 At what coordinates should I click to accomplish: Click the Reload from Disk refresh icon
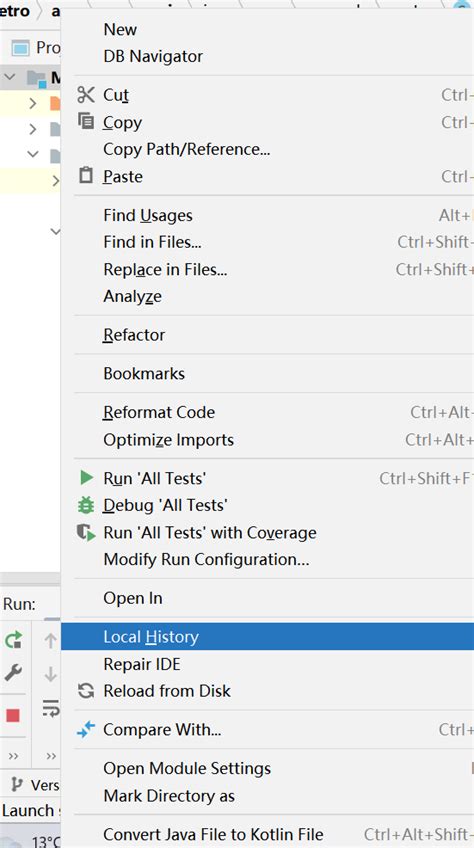(x=85, y=691)
